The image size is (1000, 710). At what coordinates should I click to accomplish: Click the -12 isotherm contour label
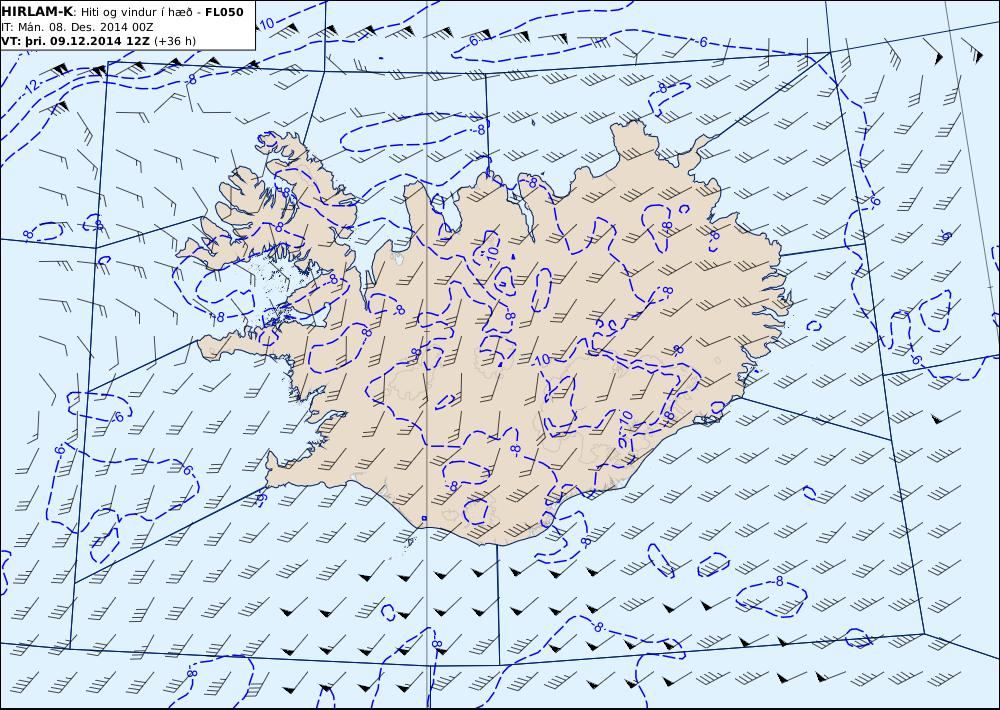pyautogui.click(x=31, y=86)
